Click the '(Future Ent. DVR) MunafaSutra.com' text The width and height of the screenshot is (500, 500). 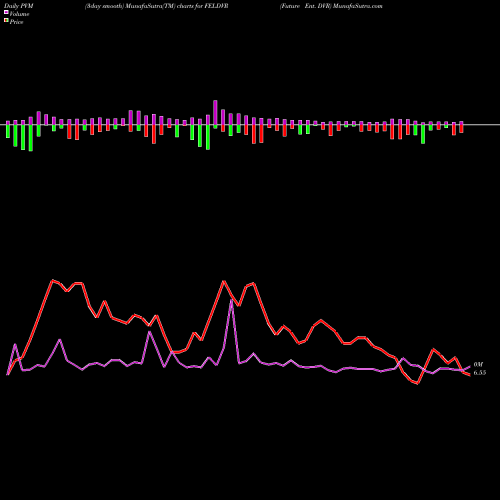coord(331,6)
